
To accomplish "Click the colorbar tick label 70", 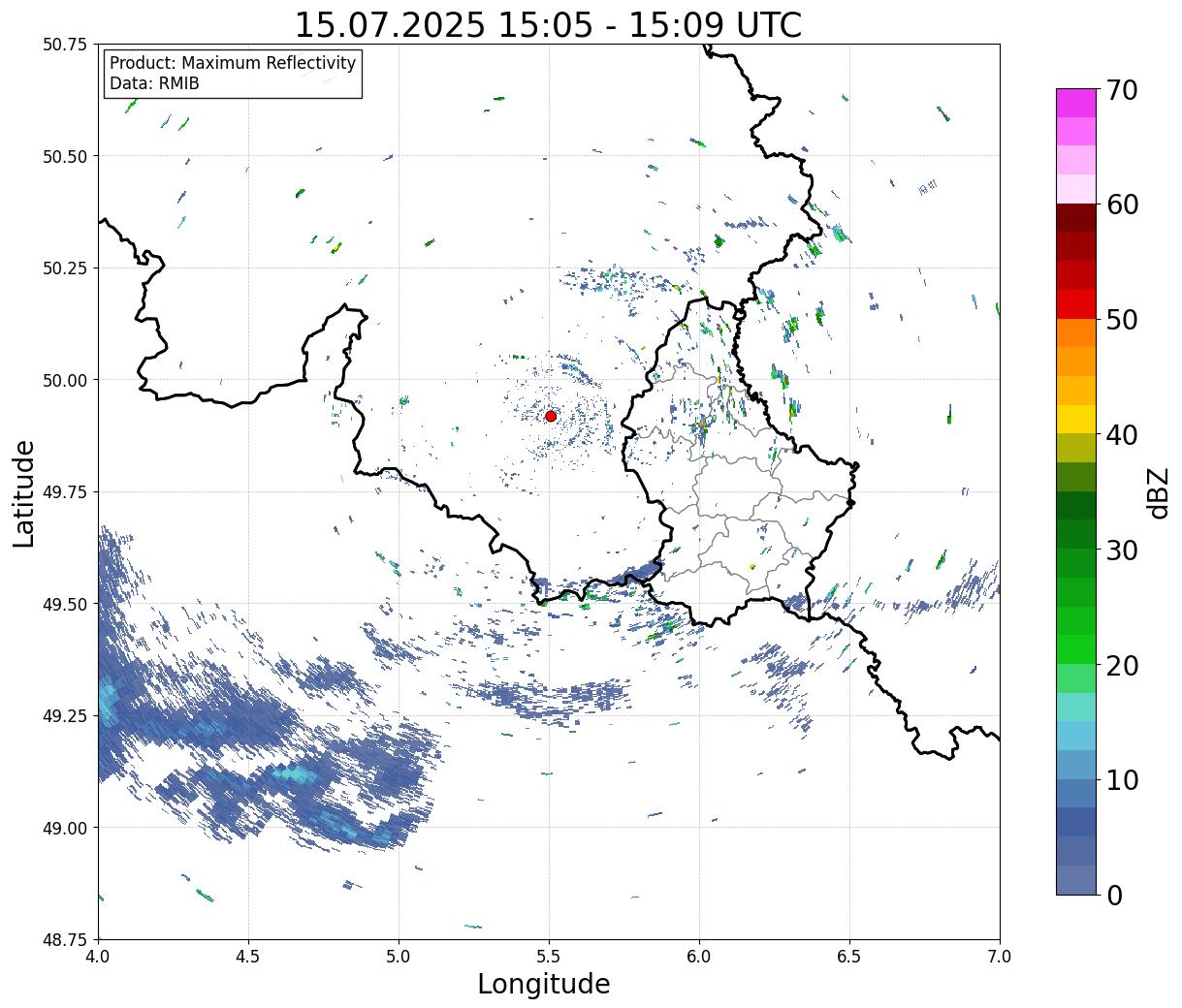I will [1122, 90].
